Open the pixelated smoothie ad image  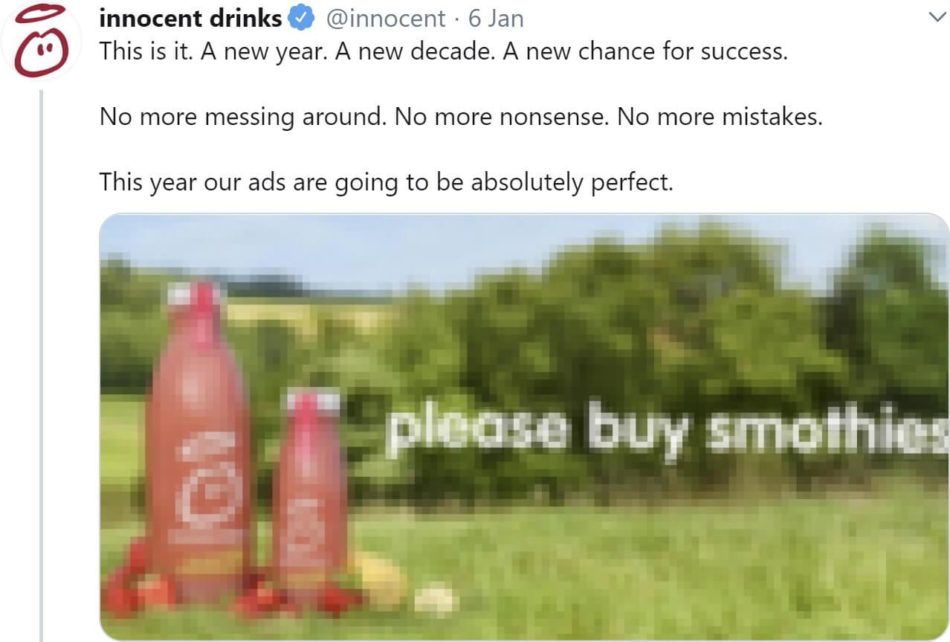click(x=524, y=426)
